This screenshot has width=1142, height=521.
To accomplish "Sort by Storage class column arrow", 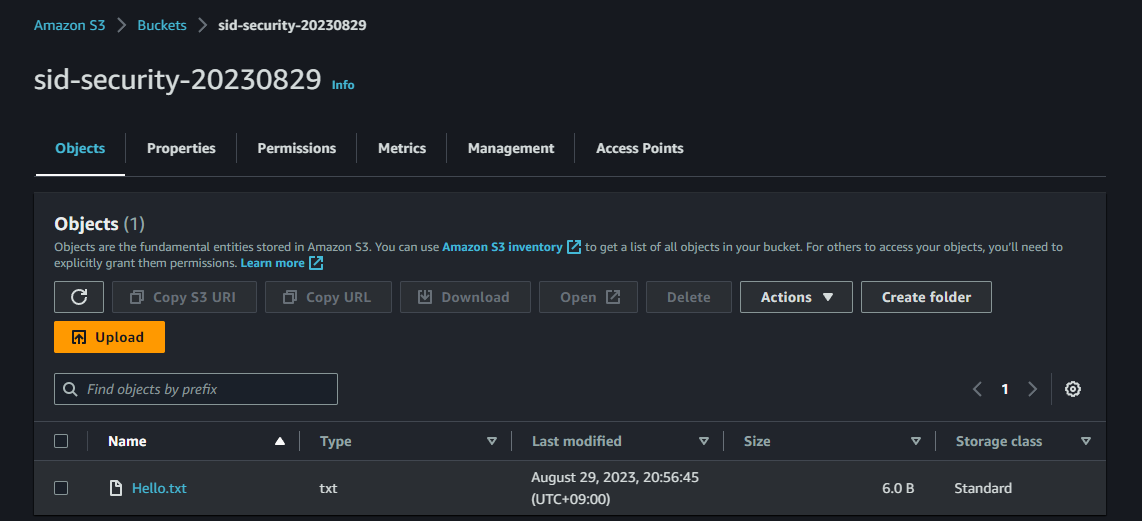I will (x=1086, y=442).
